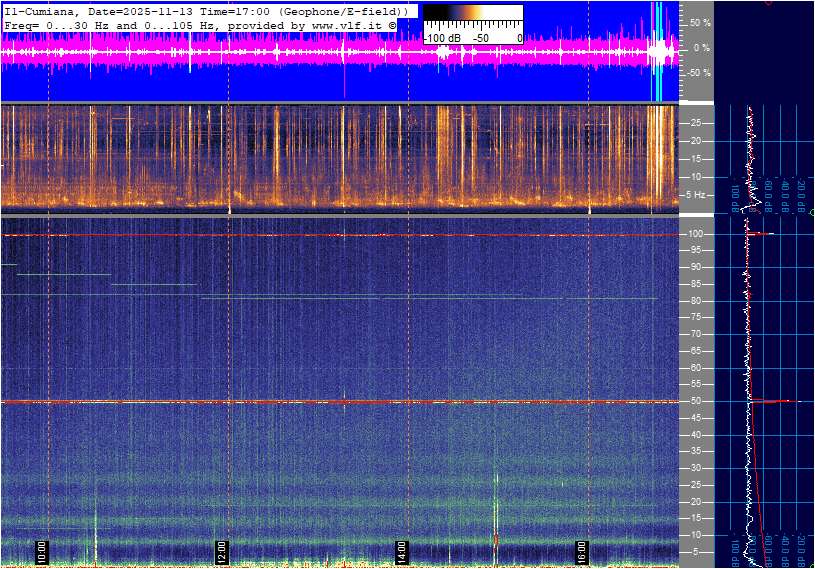Click the 100 Hz mark on frequency axis

tap(695, 234)
